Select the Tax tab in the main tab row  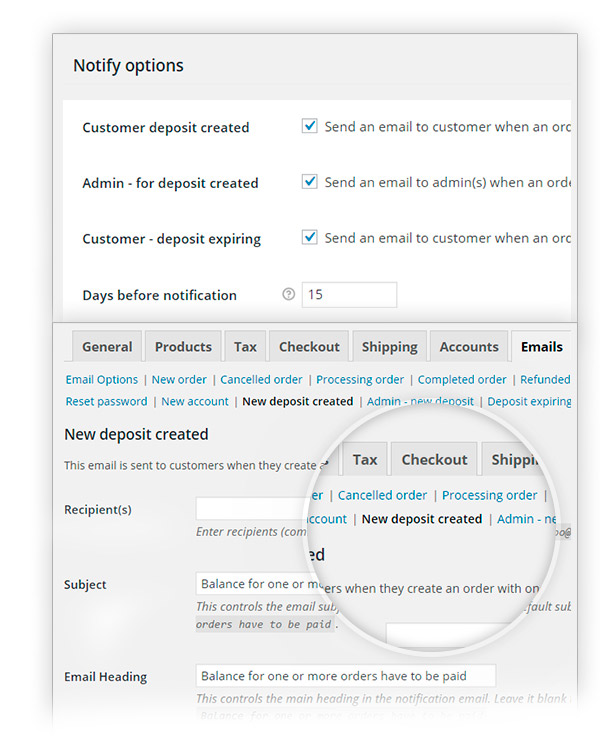click(x=245, y=346)
